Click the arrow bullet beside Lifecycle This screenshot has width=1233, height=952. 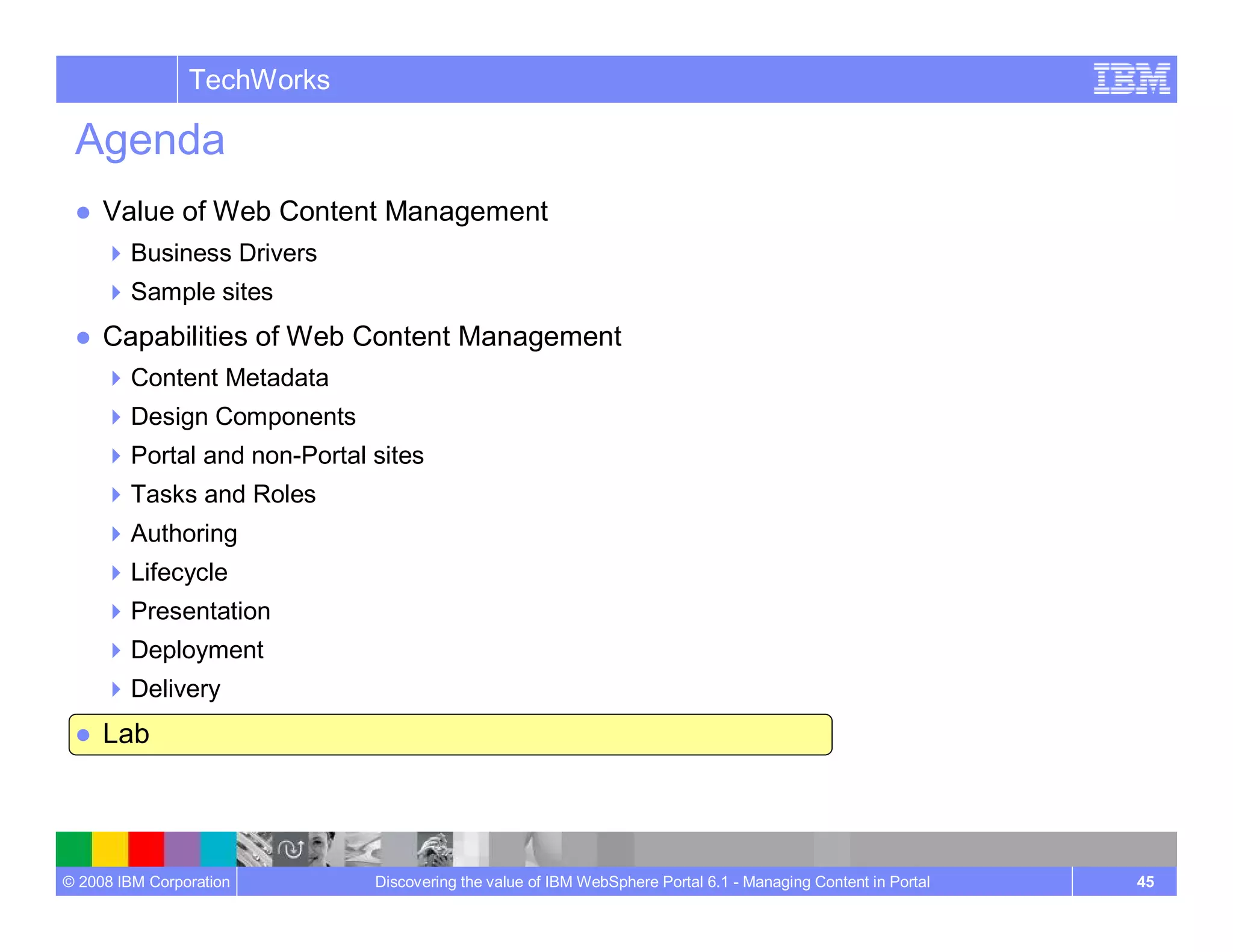tap(116, 573)
